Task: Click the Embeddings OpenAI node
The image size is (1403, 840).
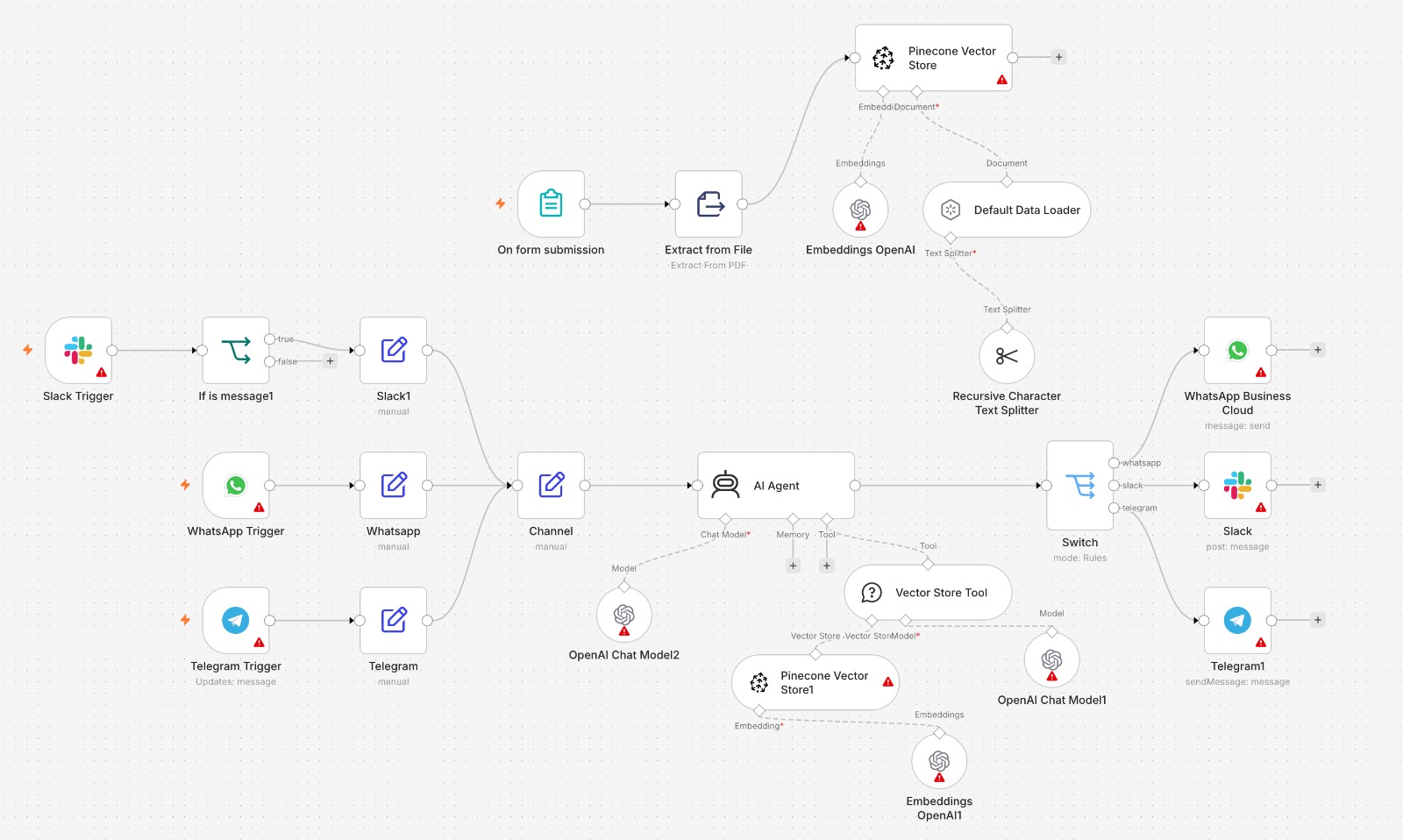Action: point(860,210)
